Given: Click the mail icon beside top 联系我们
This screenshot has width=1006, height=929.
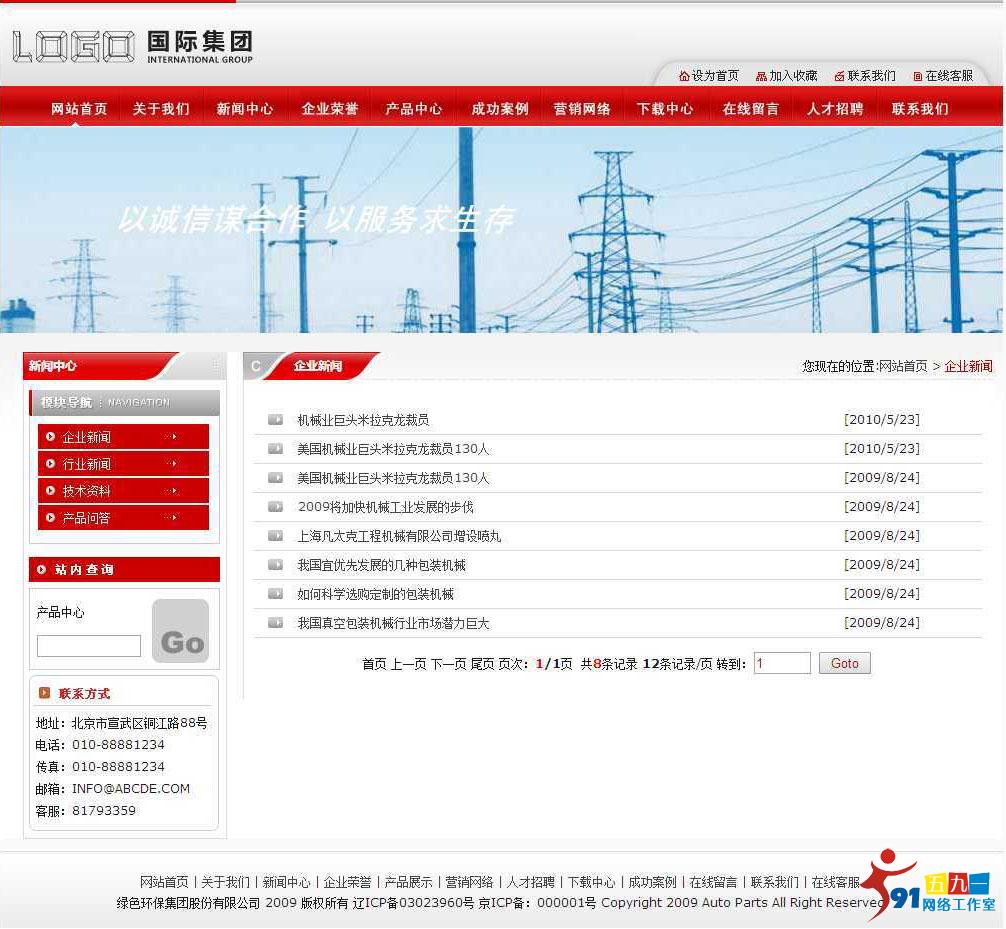Looking at the screenshot, I should pos(839,76).
